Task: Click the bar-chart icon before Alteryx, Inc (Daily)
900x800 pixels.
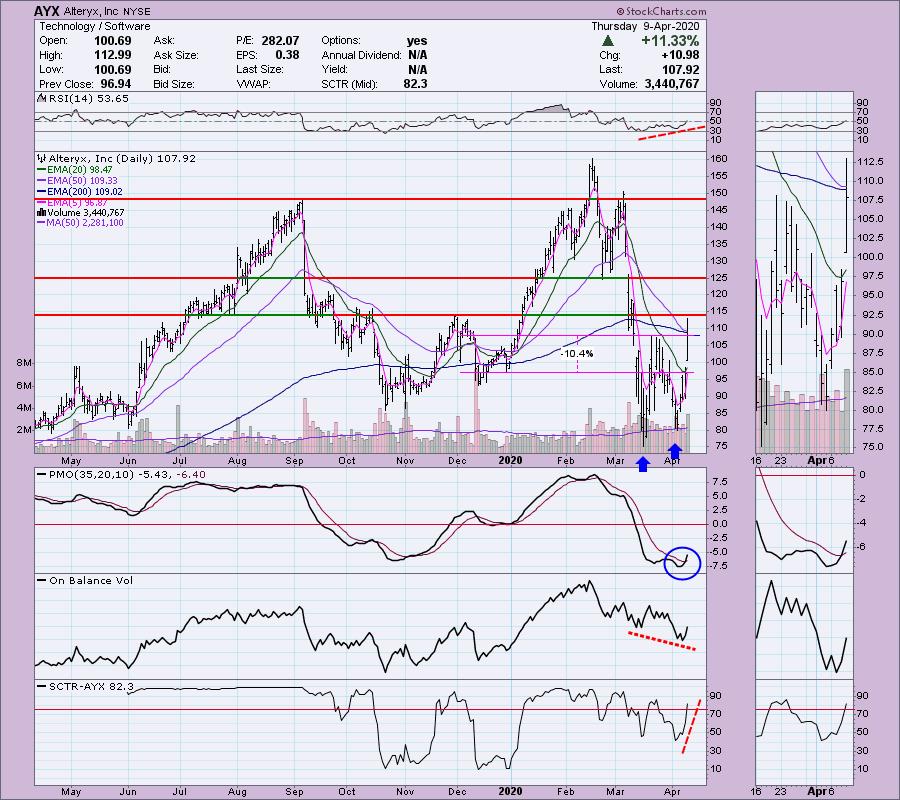Action: pyautogui.click(x=41, y=158)
